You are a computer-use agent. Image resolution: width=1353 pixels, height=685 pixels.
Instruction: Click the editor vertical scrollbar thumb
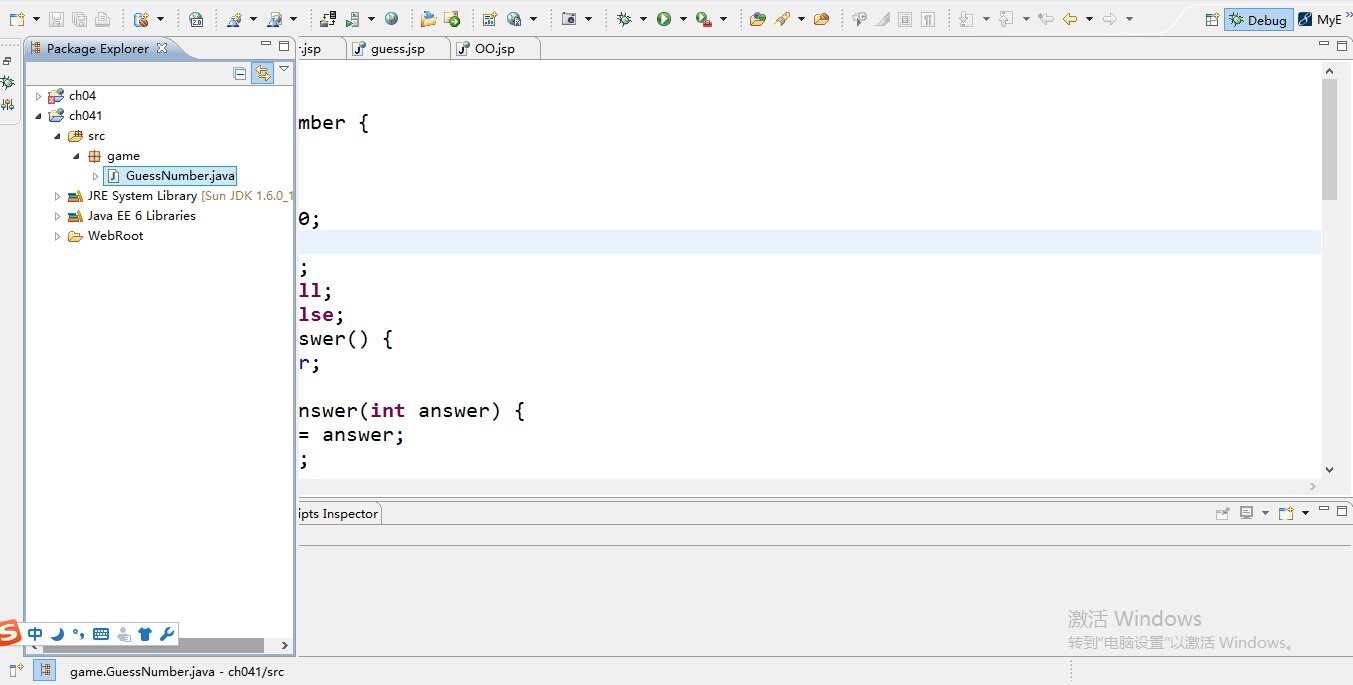(x=1329, y=139)
